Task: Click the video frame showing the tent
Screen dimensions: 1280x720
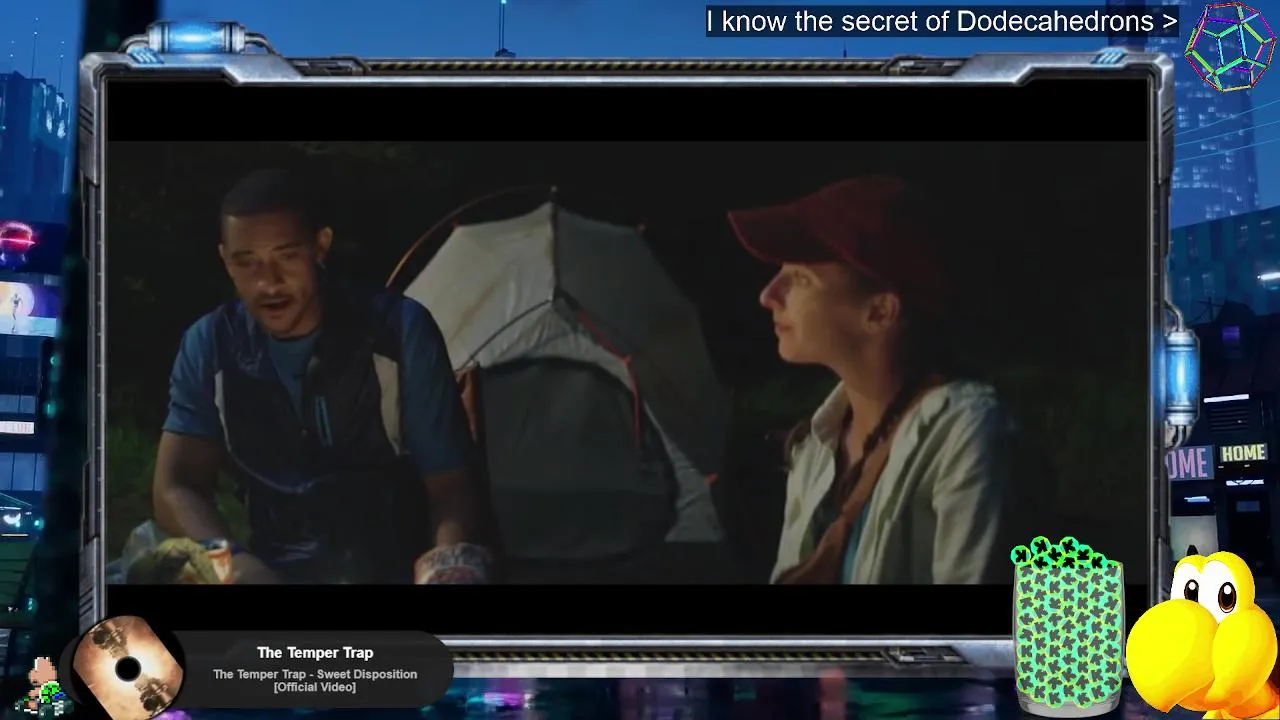Action: tap(628, 362)
